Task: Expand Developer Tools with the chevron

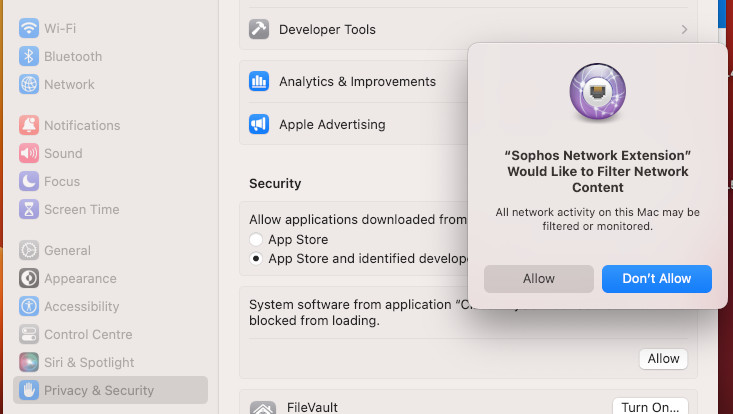Action: pos(684,29)
